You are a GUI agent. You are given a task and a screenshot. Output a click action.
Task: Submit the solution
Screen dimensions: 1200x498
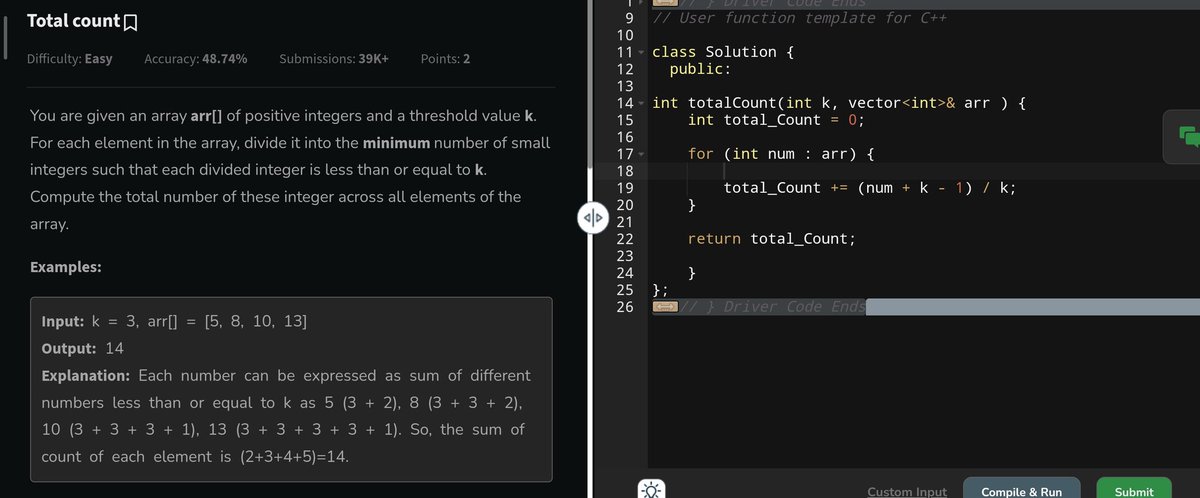[x=1134, y=491]
